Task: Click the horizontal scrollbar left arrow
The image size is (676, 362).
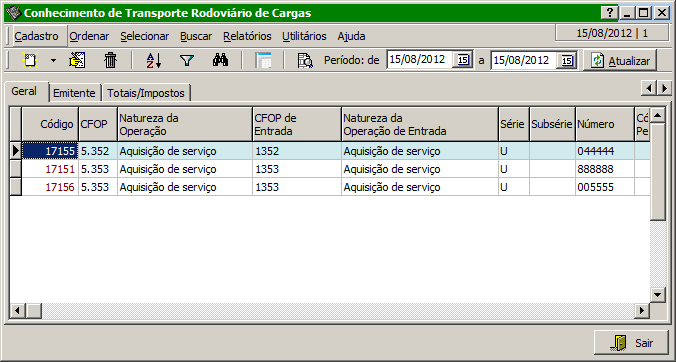Action: coord(18,310)
